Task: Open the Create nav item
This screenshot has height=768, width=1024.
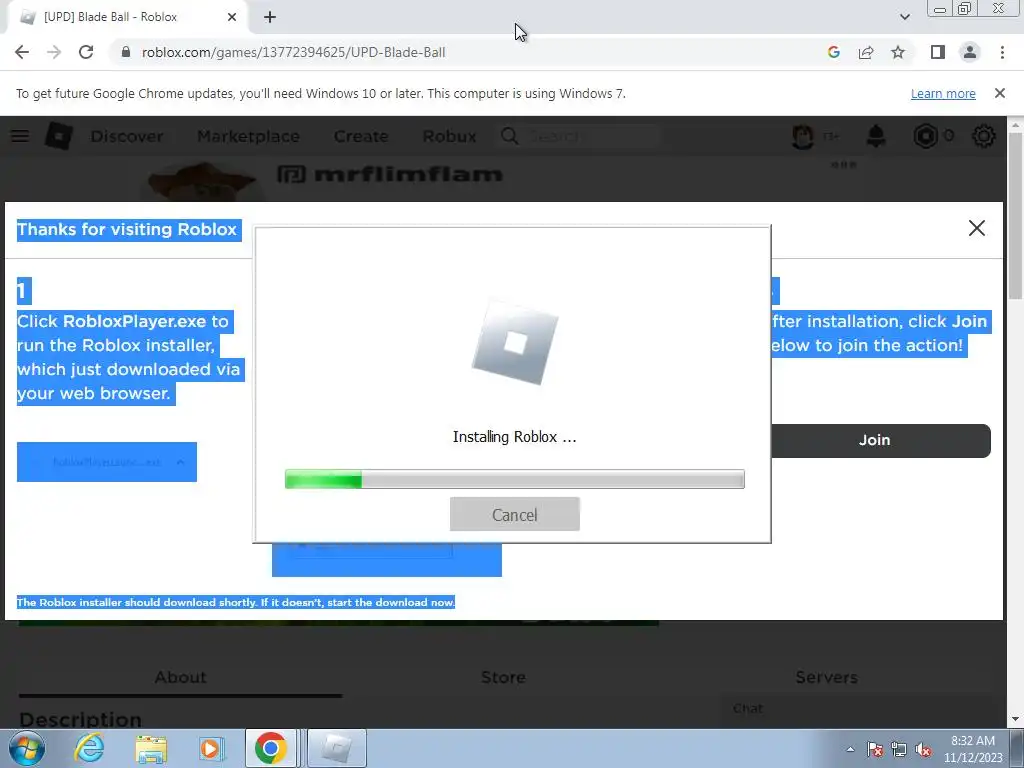Action: coord(360,136)
